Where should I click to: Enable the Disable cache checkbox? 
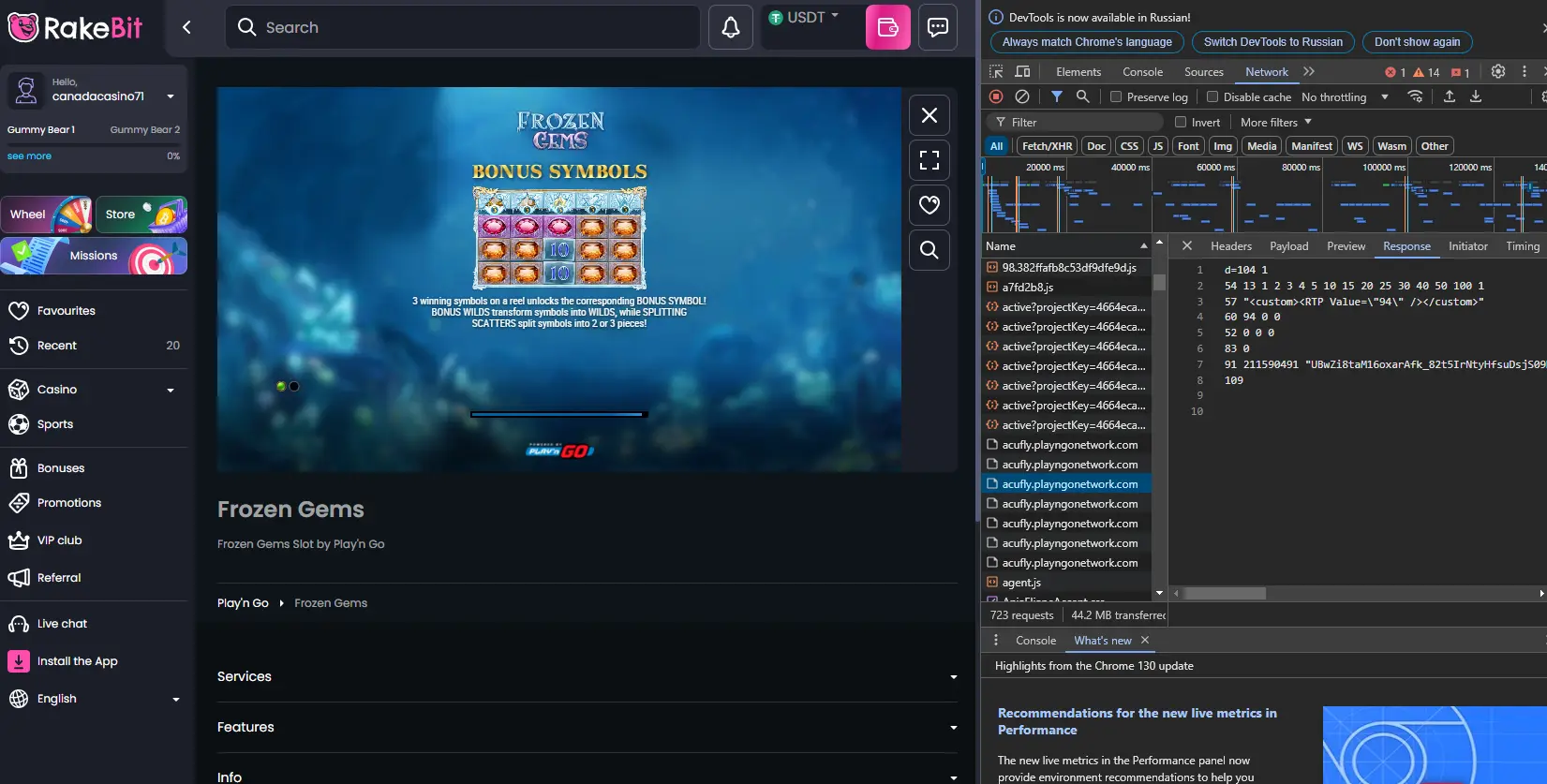(x=1212, y=96)
